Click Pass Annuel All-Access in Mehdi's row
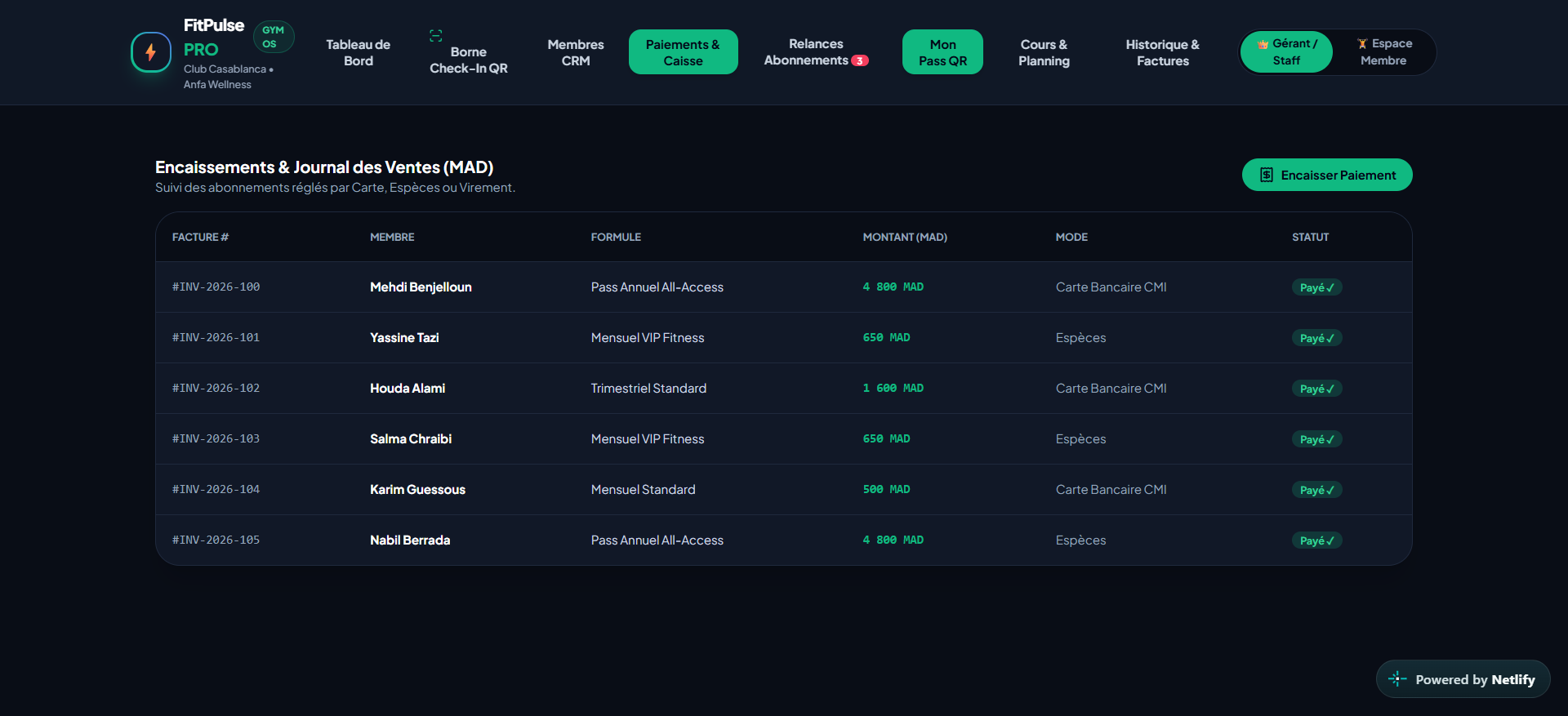Screen dimensions: 1568x716 coord(657,287)
